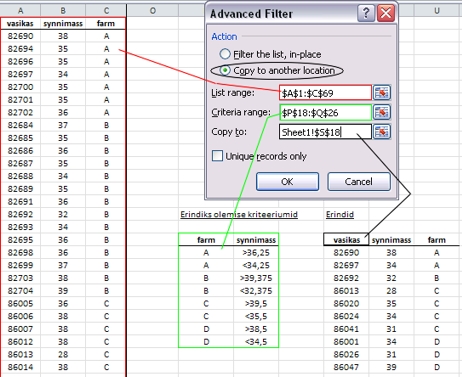Select the criteria cell containing >36,25
Image resolution: width=462 pixels, height=377 pixels.
(256, 253)
